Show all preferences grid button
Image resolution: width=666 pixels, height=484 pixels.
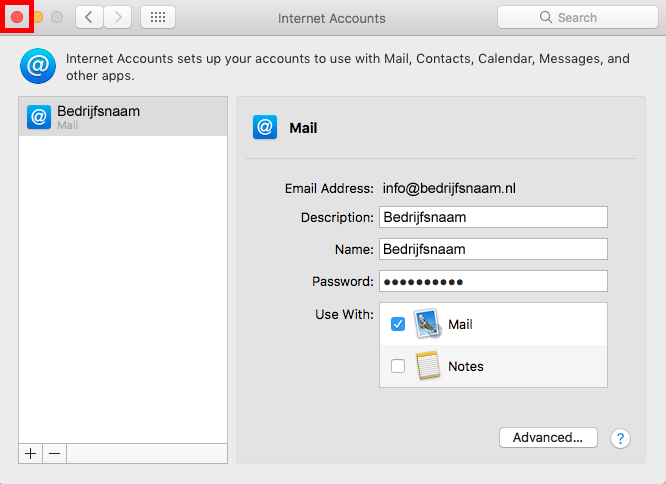(x=158, y=17)
